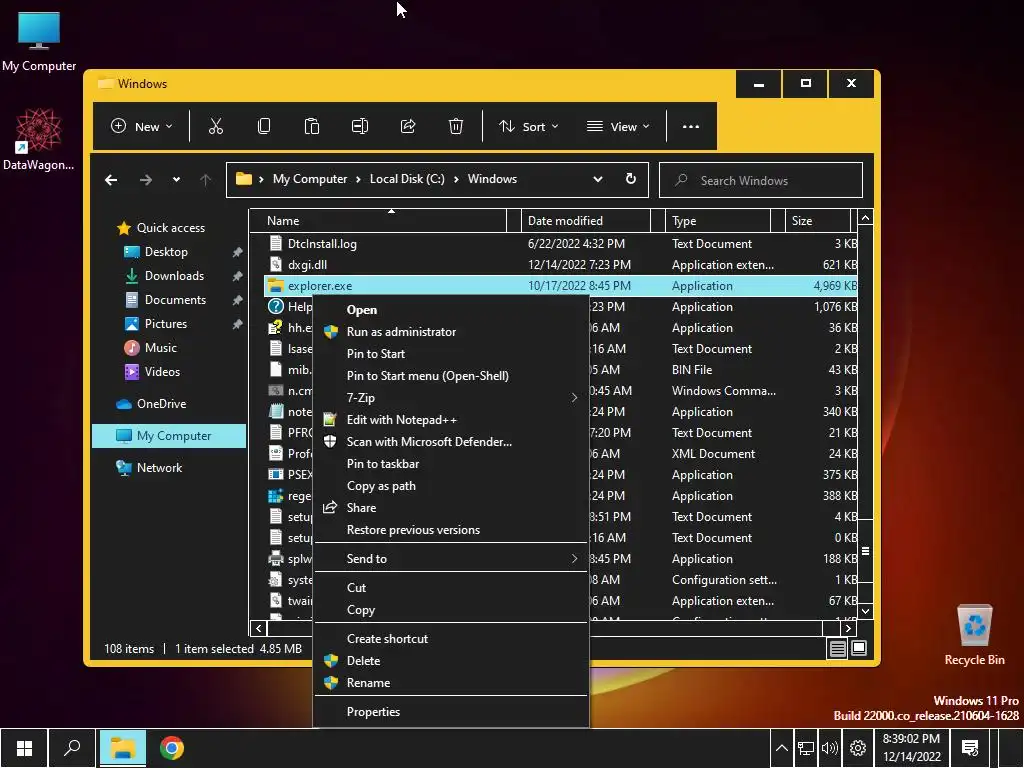
Task: Open OneDrive in navigation pane
Action: (x=161, y=404)
